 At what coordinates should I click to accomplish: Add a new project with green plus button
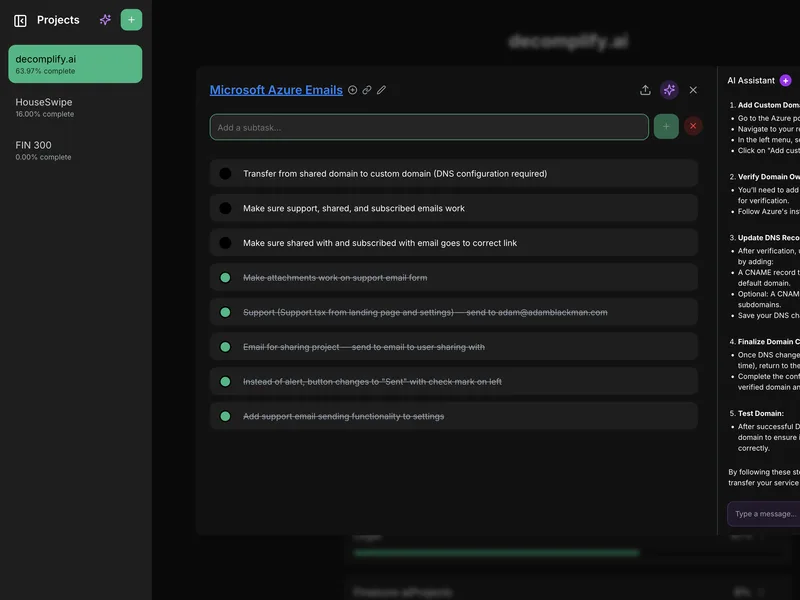(131, 20)
